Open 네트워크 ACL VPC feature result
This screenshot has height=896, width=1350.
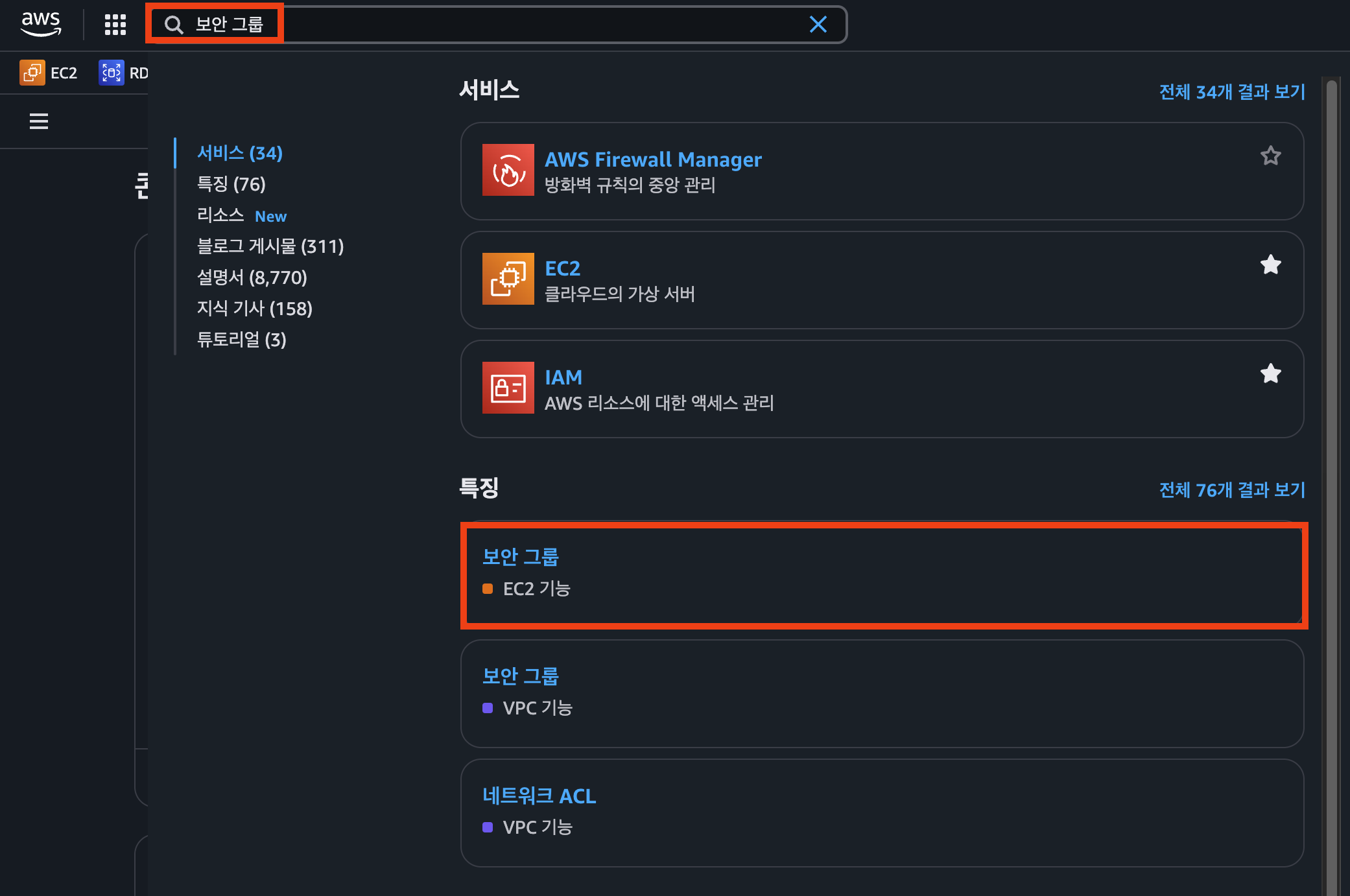point(538,796)
